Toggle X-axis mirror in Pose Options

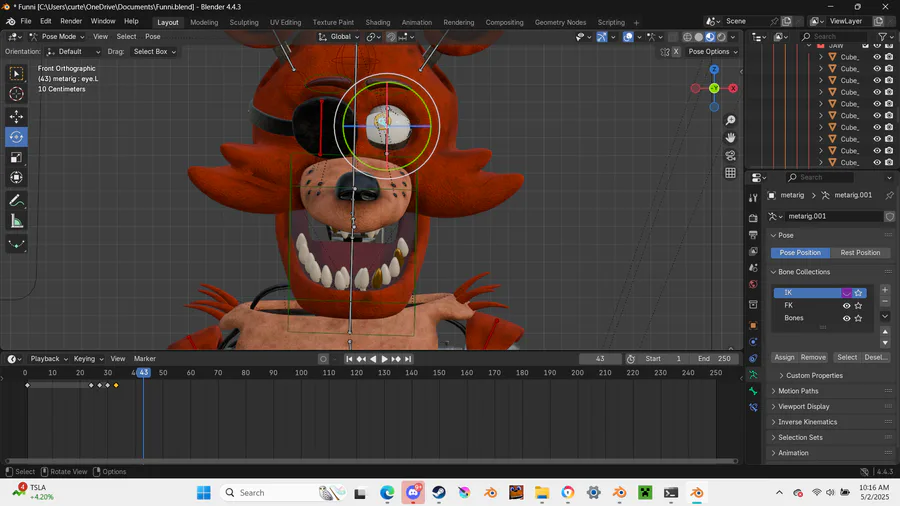[676, 52]
